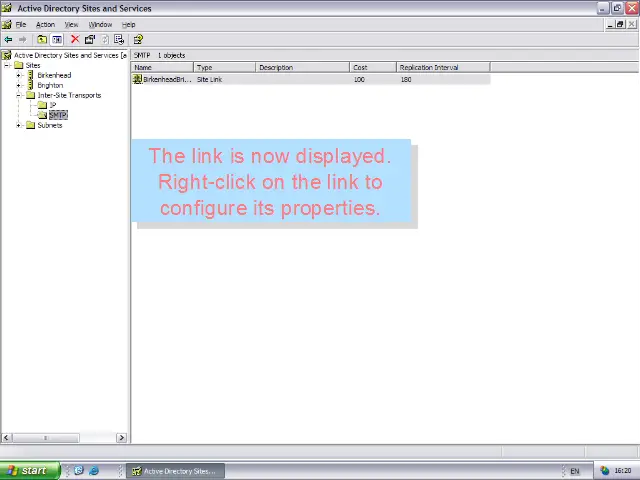Select the IP transport folder label
The height and width of the screenshot is (480, 640).
(53, 105)
